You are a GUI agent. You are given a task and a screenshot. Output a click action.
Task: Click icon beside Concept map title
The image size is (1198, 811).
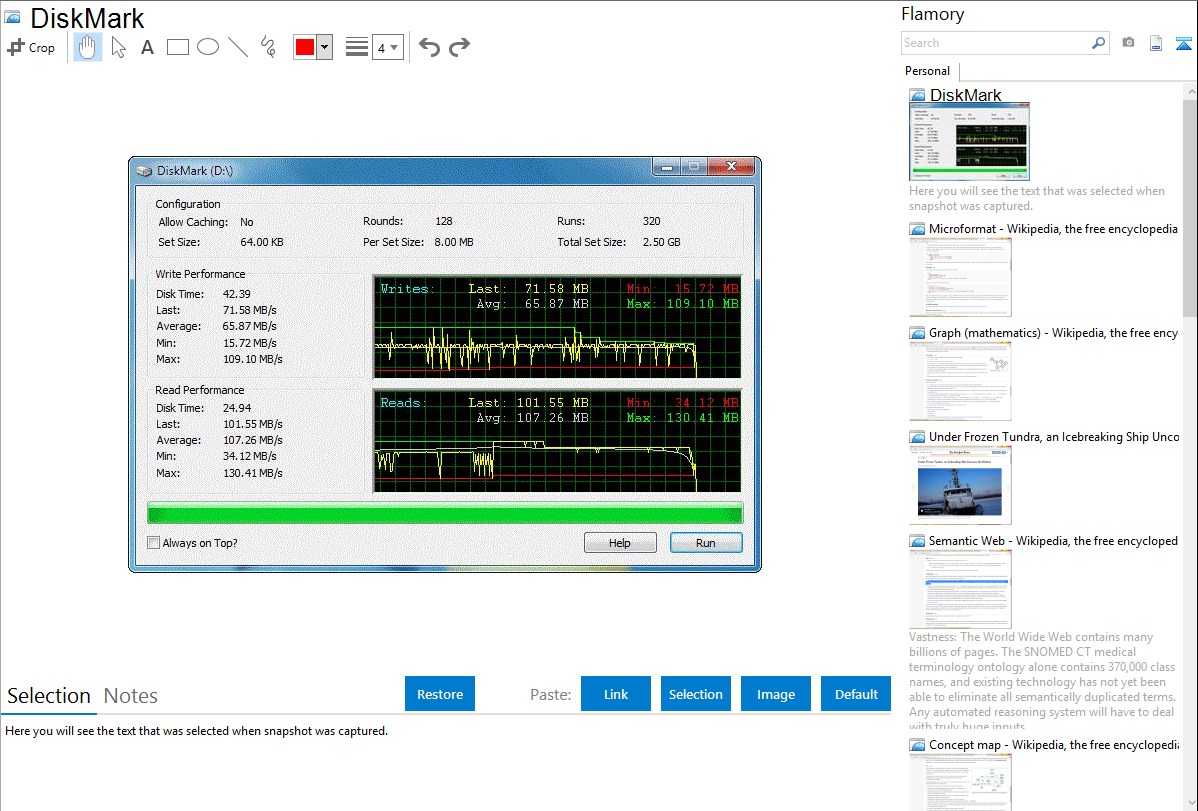point(917,745)
